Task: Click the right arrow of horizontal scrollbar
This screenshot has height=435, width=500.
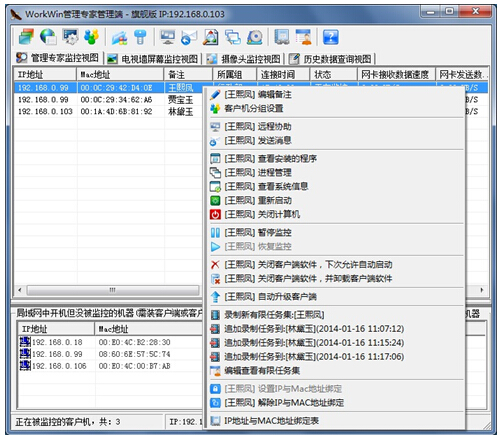Action: click(482, 290)
